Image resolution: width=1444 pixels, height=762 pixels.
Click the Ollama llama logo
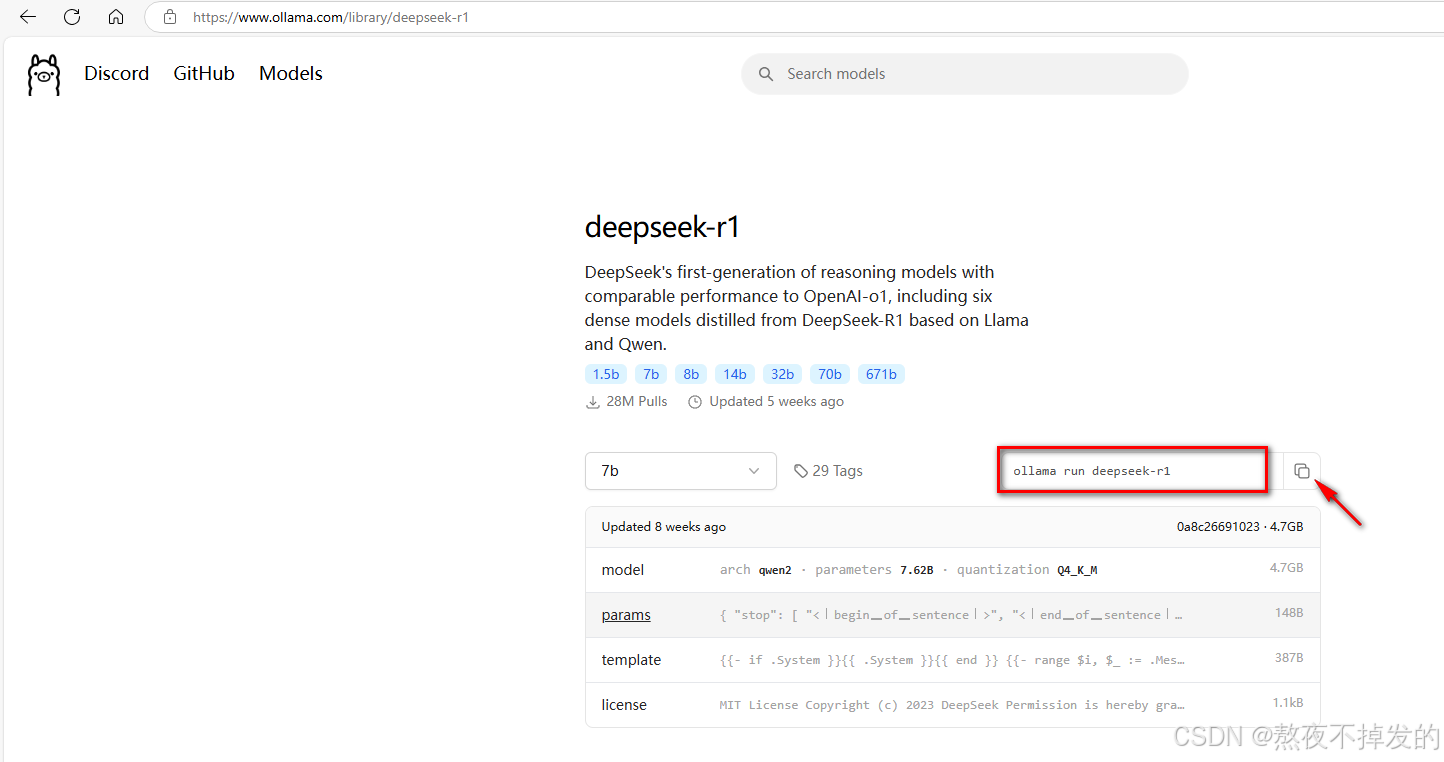[x=44, y=75]
